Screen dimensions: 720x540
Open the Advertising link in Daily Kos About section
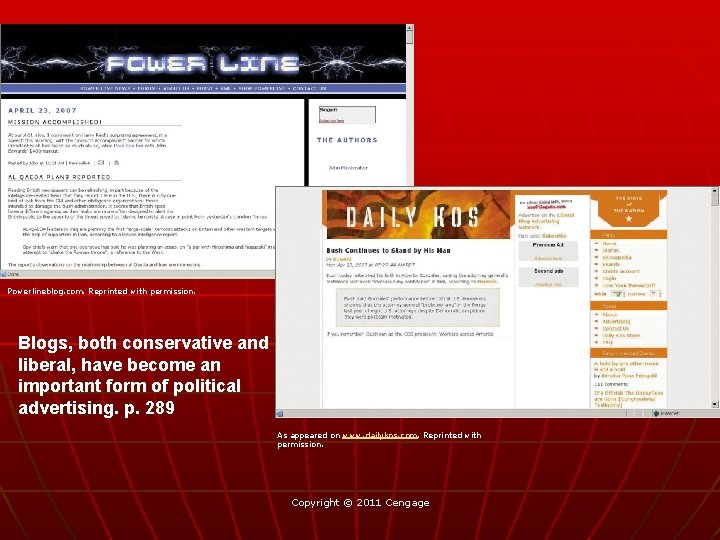point(616,321)
